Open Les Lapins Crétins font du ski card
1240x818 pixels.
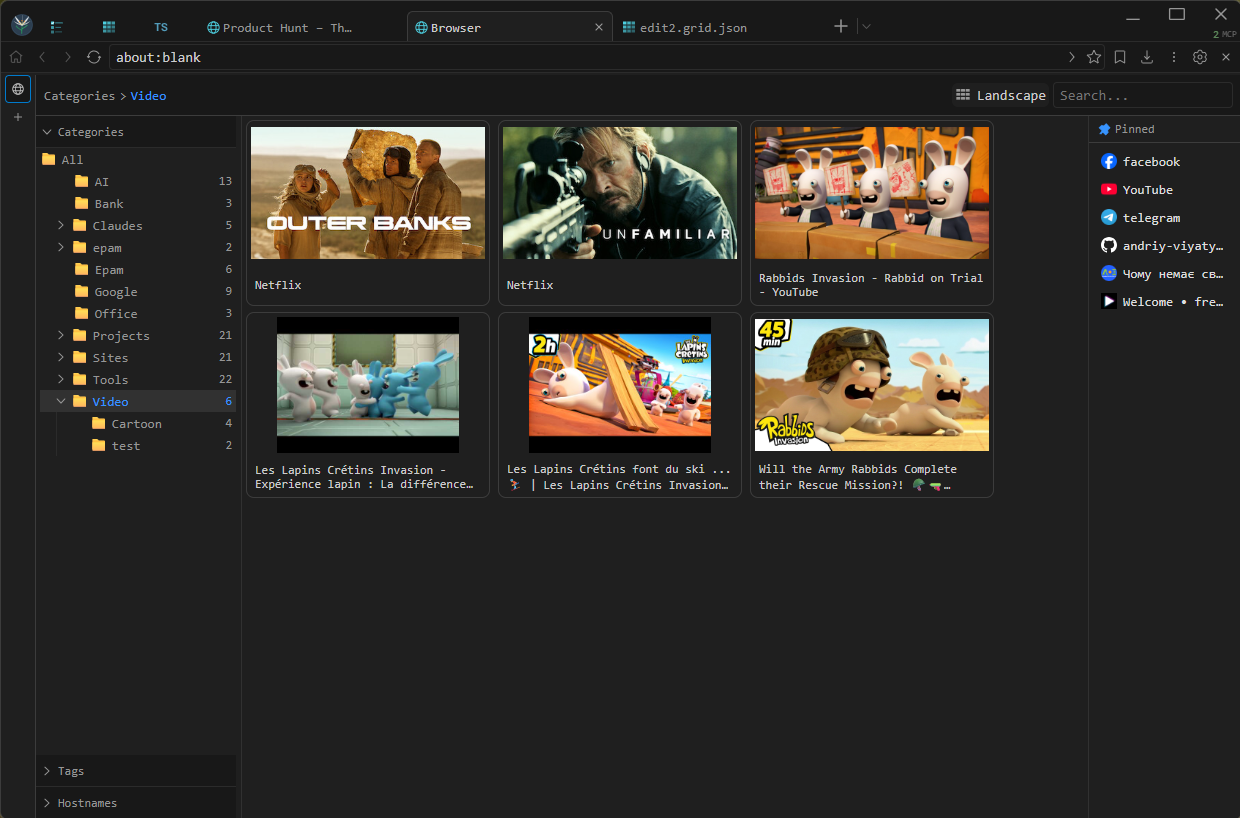point(620,405)
